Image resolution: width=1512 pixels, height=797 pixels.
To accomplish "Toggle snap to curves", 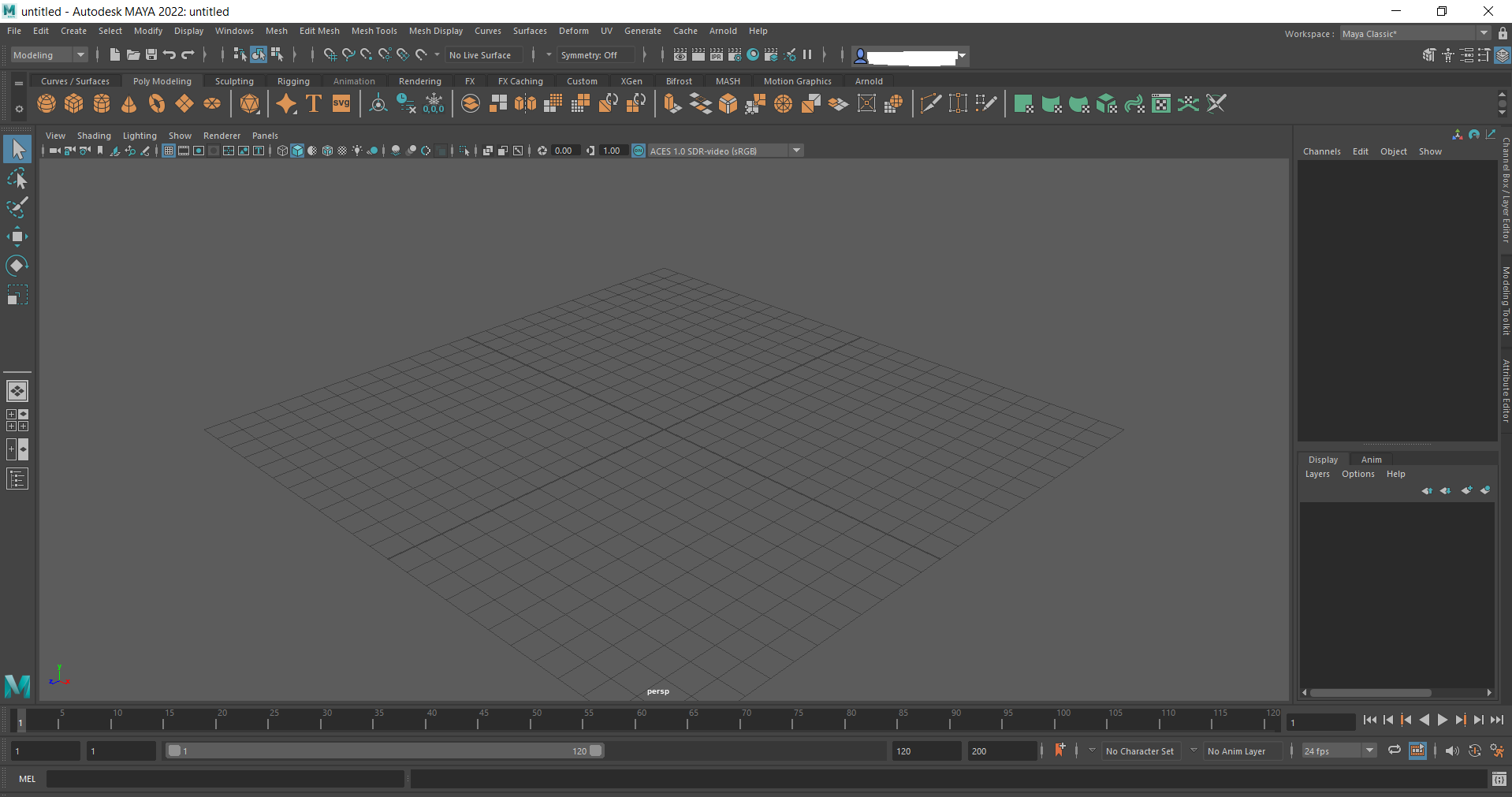I will pyautogui.click(x=348, y=54).
